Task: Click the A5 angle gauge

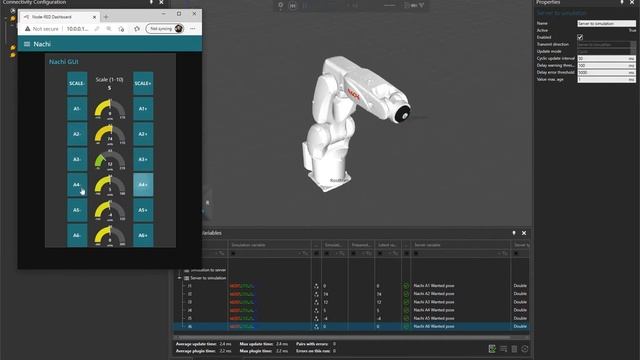Action: tap(110, 211)
